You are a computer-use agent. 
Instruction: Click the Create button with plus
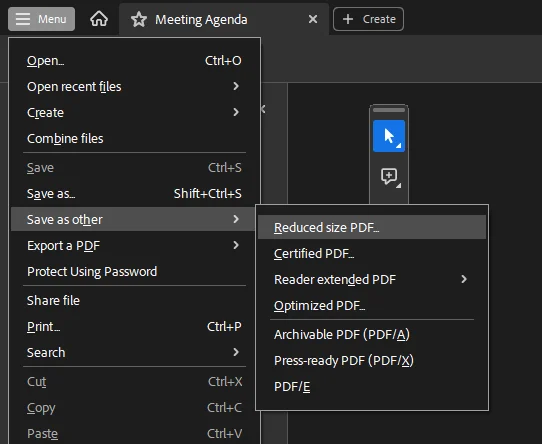(368, 19)
